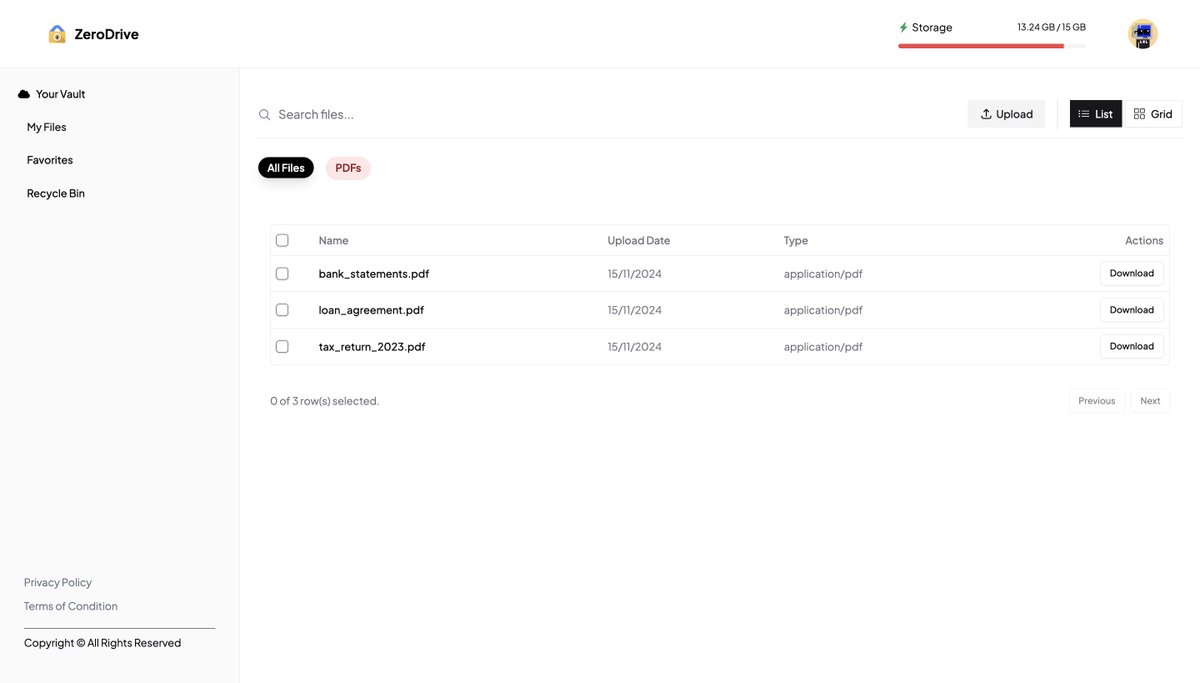Select the PDFs filter chip
Viewport: 1200px width, 683px height.
click(348, 168)
